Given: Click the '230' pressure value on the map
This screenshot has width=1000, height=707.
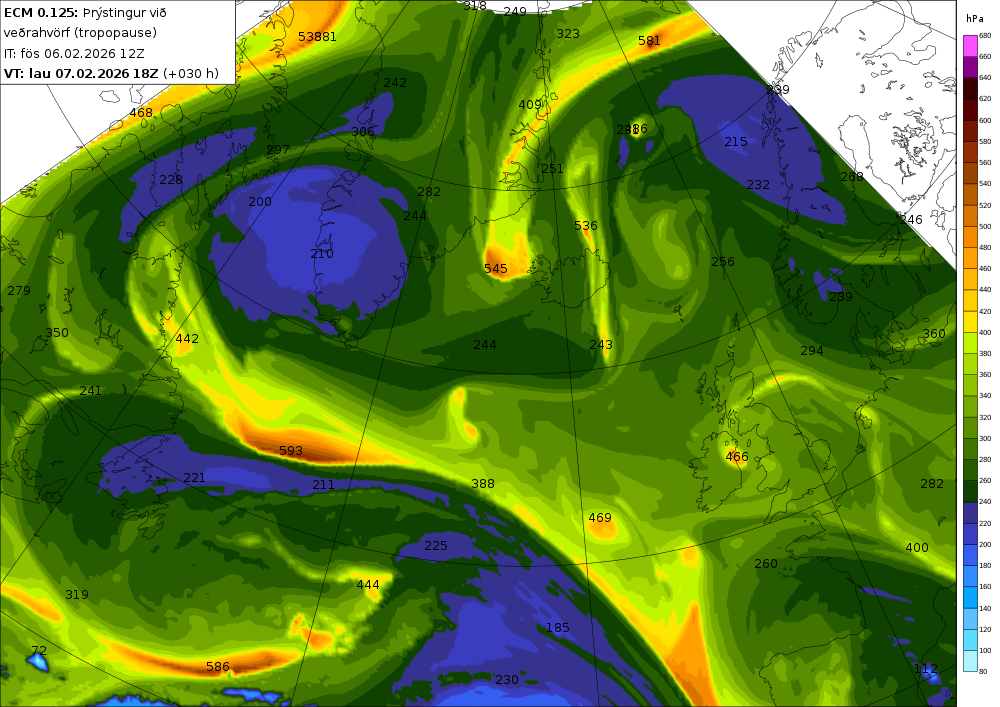Looking at the screenshot, I should pyautogui.click(x=507, y=680).
